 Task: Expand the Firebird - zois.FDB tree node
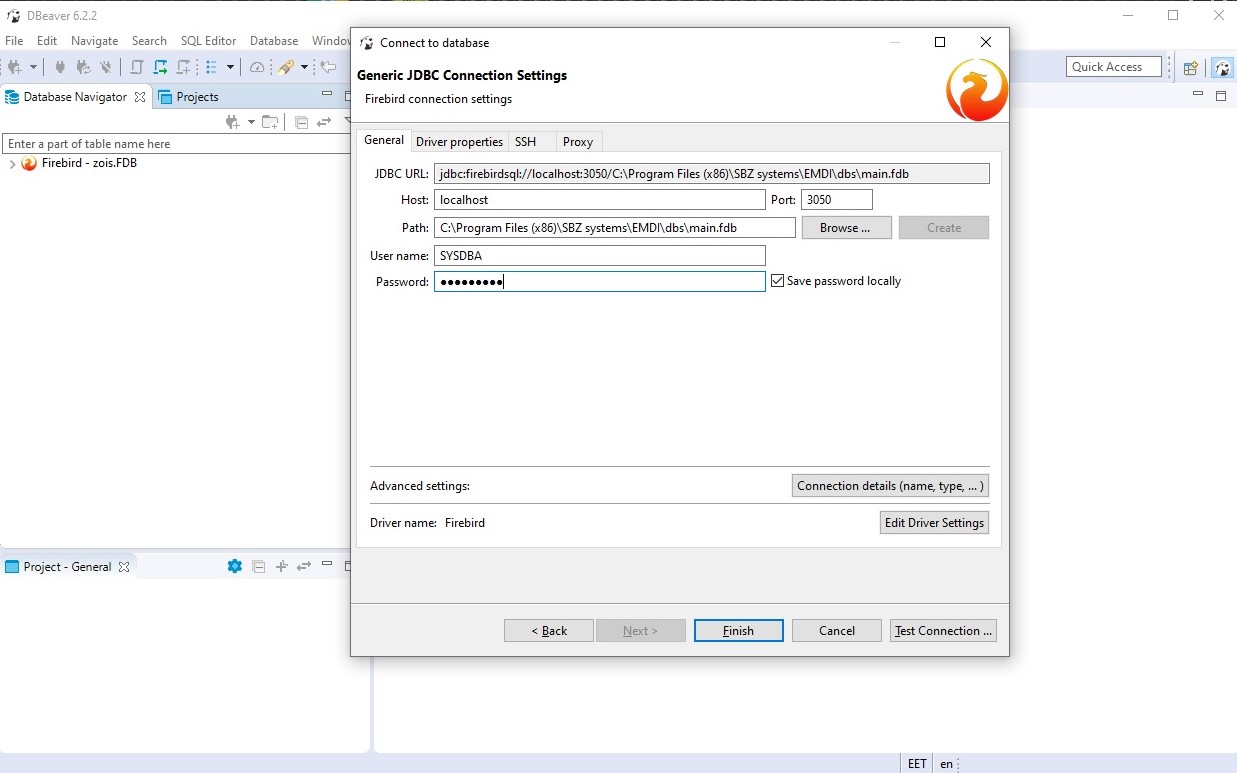pos(12,164)
